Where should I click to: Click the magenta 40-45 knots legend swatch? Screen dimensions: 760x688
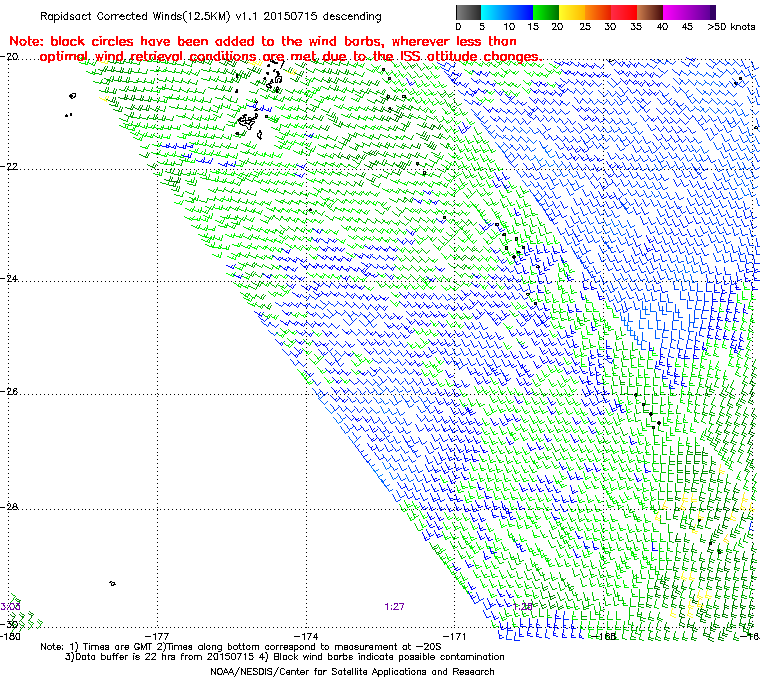coord(676,12)
